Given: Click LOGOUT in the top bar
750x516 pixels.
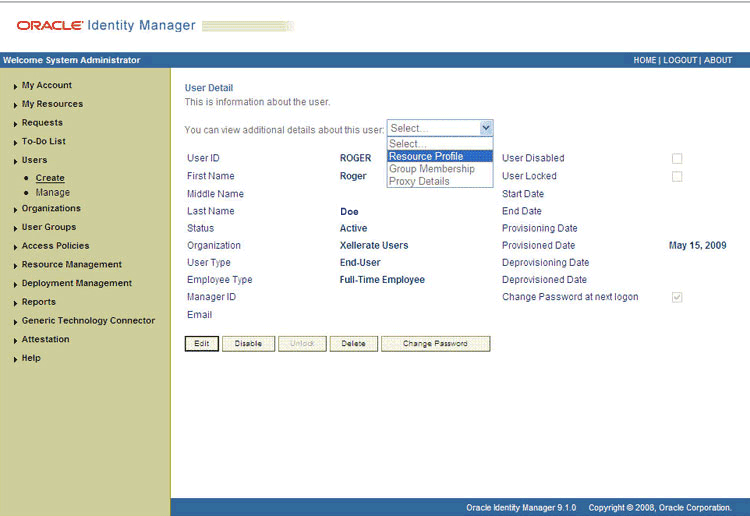Looking at the screenshot, I should point(680,60).
